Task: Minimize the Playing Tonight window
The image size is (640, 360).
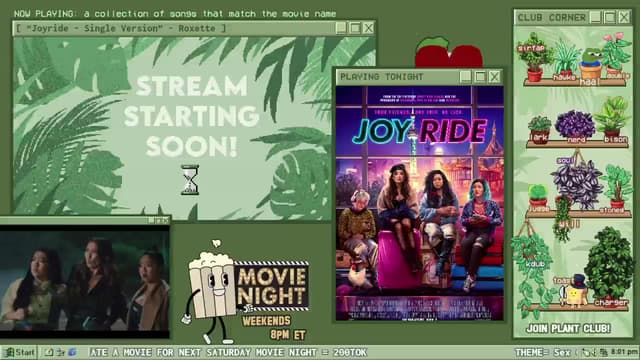Action: pos(465,77)
